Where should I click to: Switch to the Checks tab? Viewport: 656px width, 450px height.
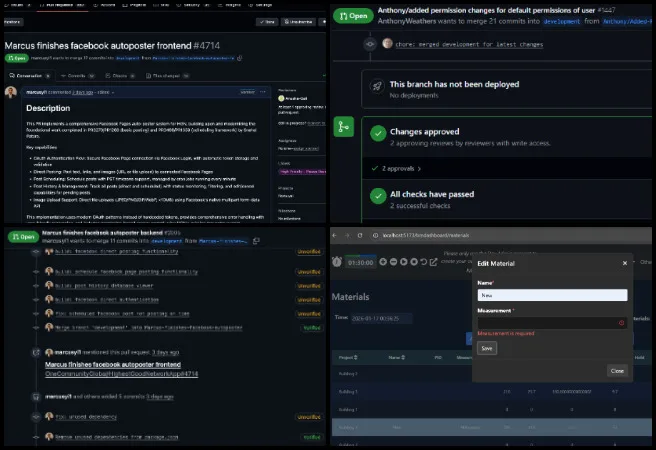pyautogui.click(x=120, y=76)
